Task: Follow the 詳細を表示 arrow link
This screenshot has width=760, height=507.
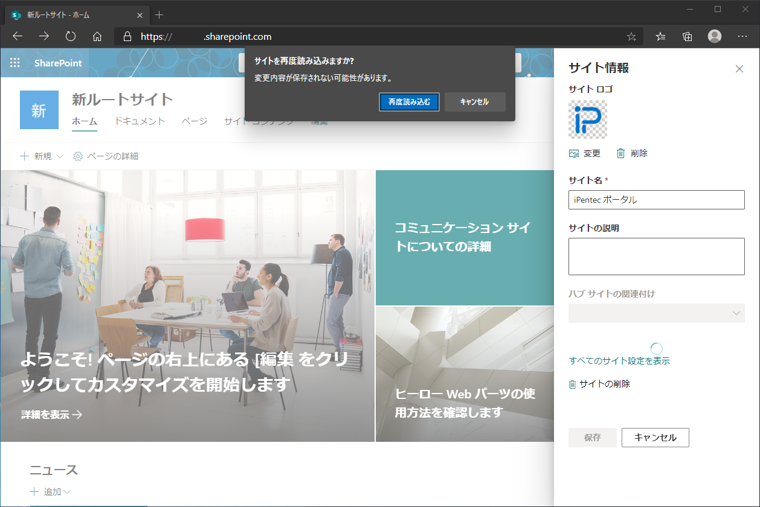Action: point(51,414)
